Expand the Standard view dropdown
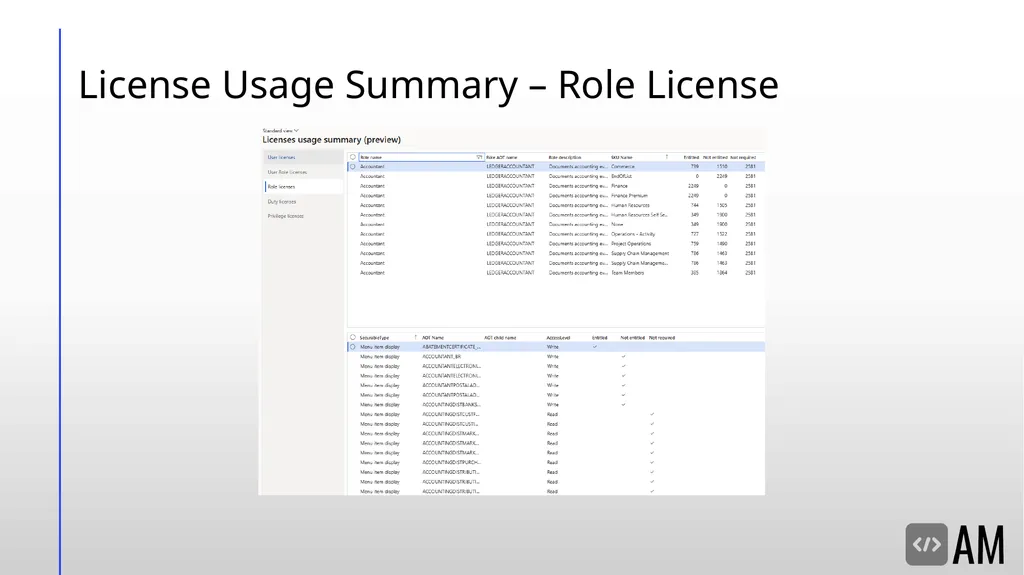1024x575 pixels. (281, 131)
